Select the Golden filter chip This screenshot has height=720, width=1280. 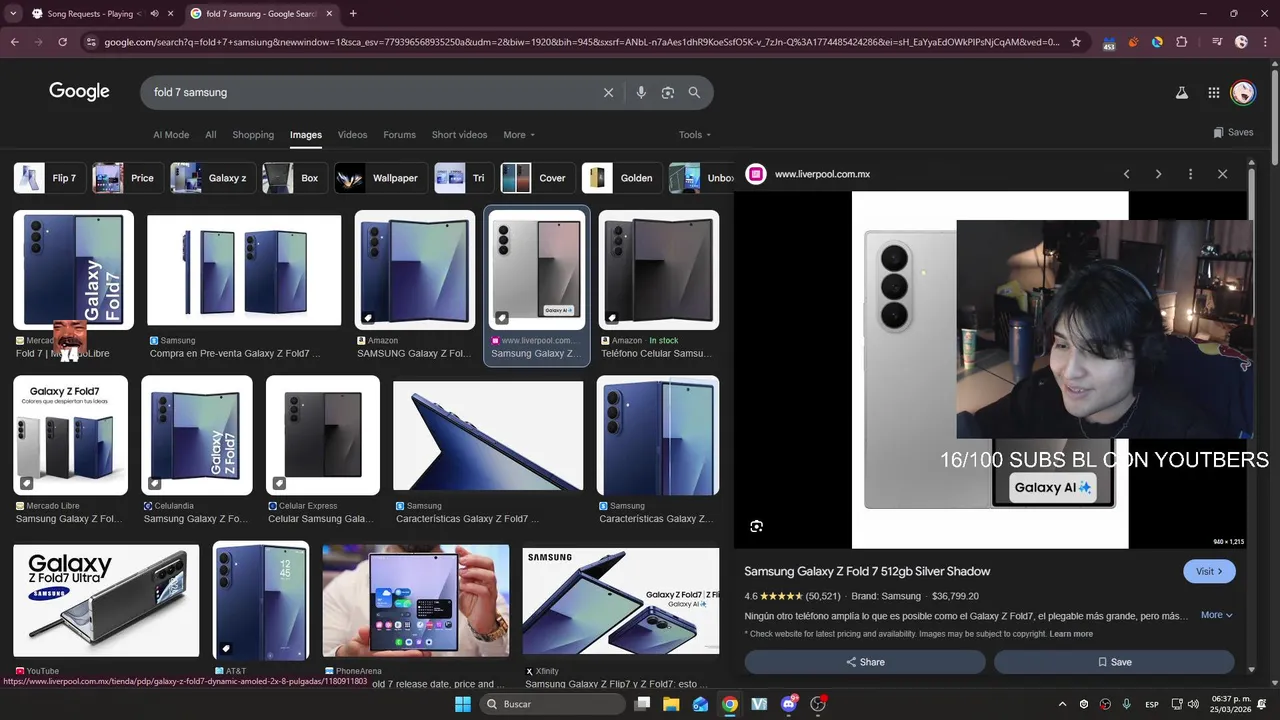click(x=621, y=178)
